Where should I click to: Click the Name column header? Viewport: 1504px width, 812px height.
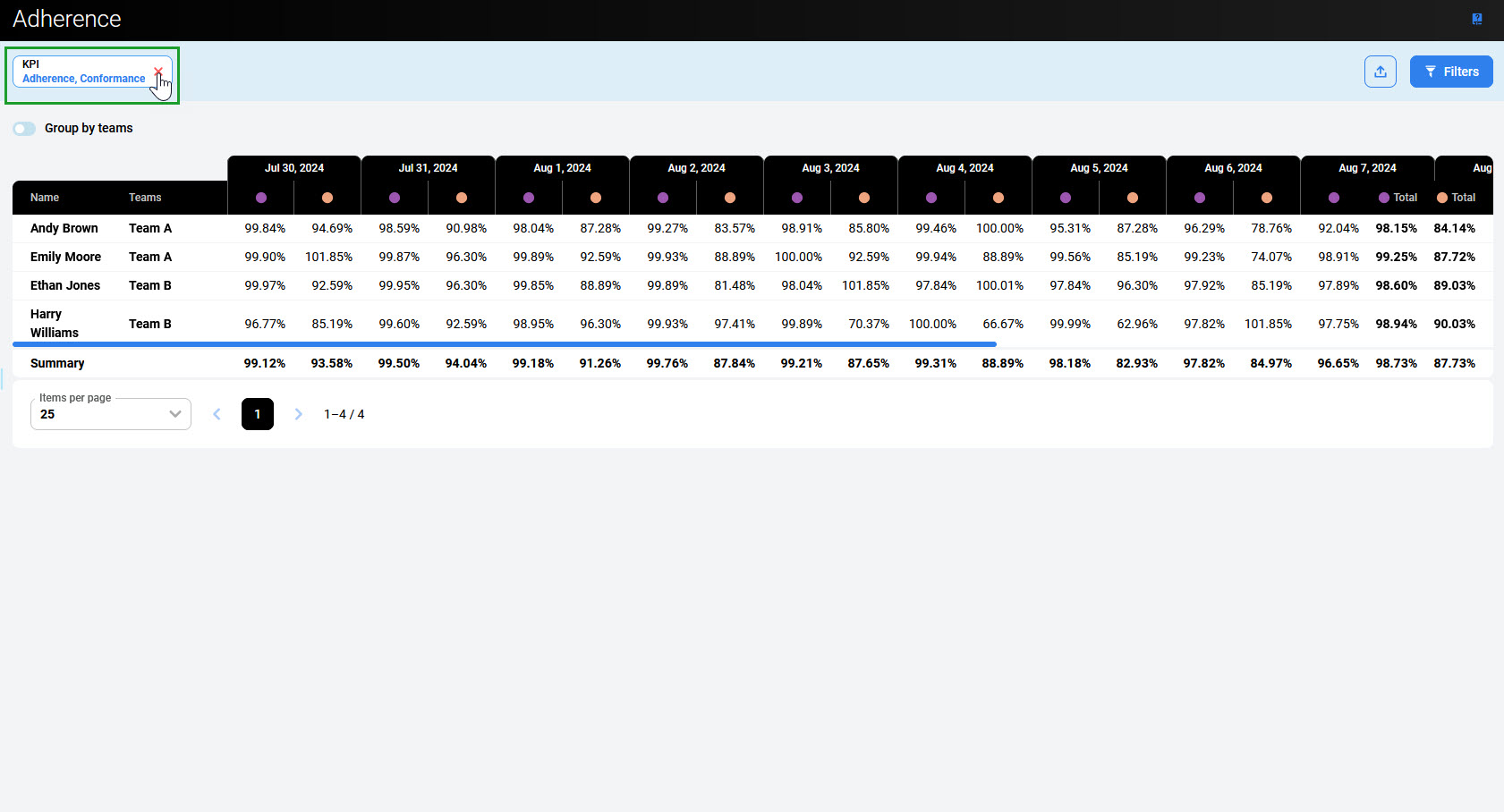[45, 198]
